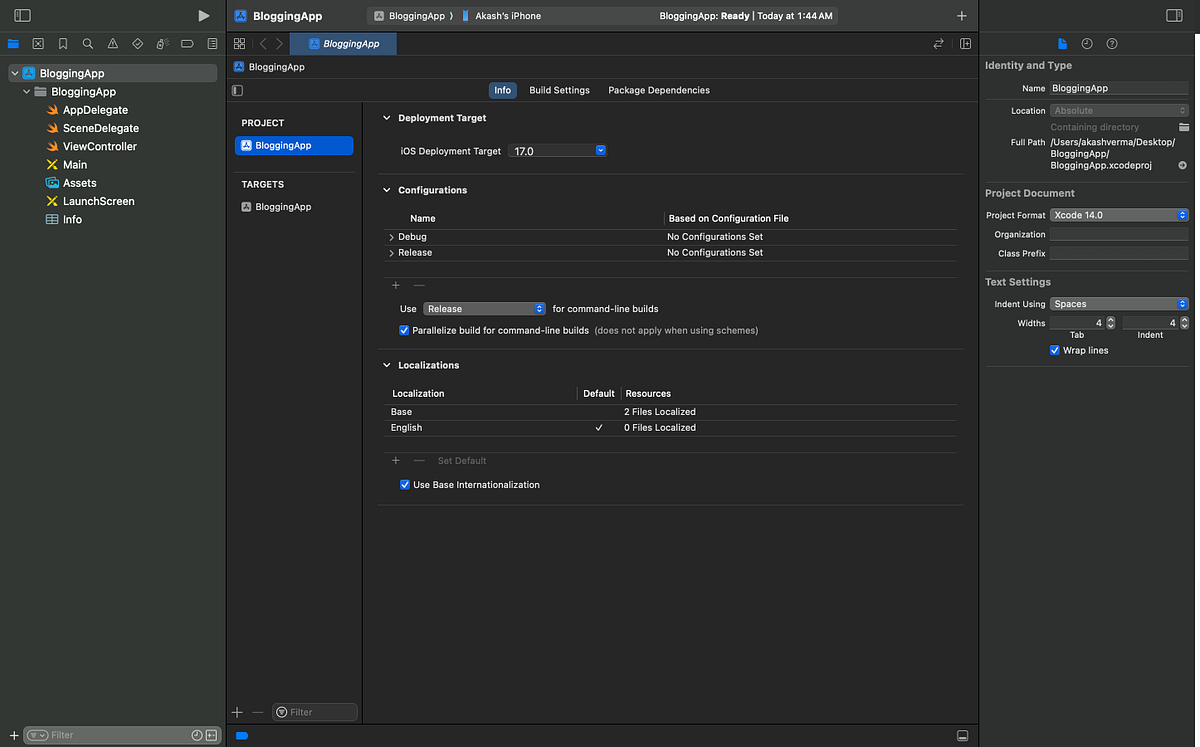Show the Issue navigator
Image resolution: width=1200 pixels, height=747 pixels.
(110, 43)
